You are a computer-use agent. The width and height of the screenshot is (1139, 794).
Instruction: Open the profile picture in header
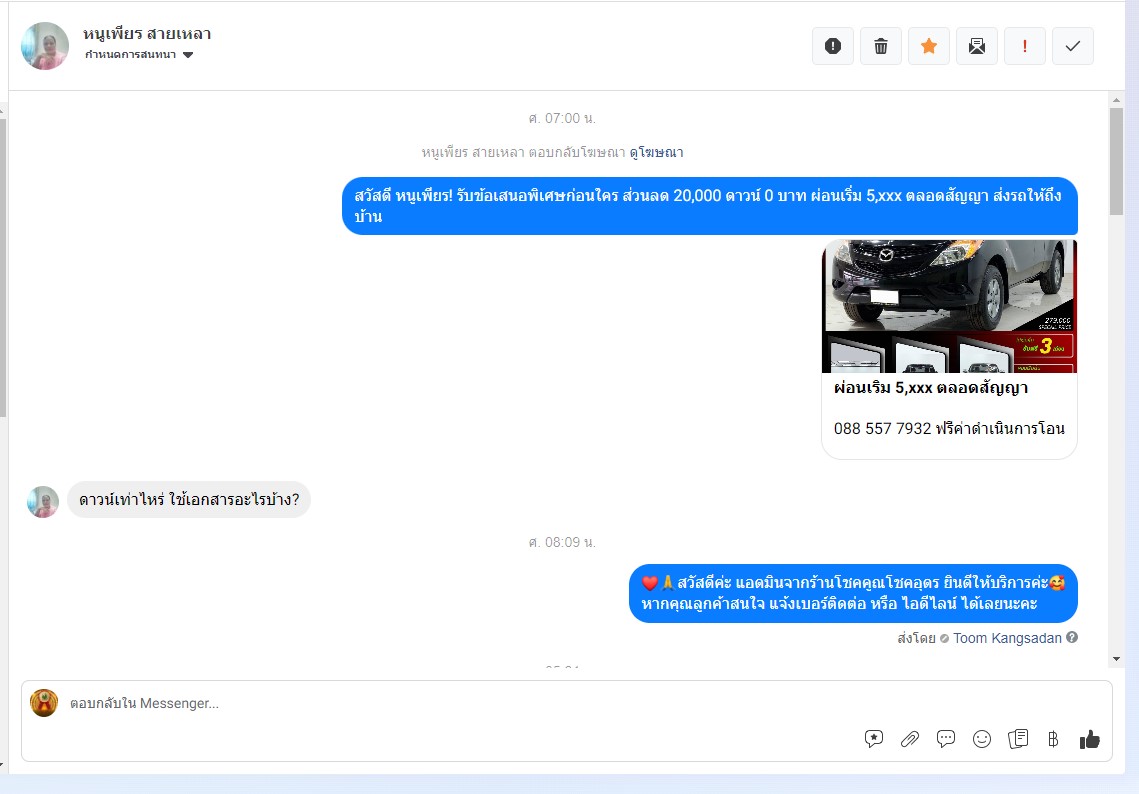coord(45,46)
